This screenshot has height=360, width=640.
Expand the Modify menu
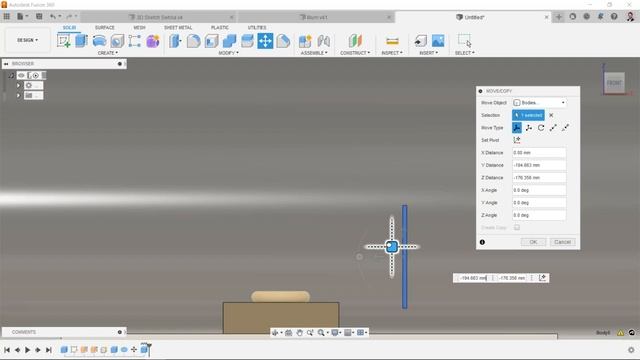[x=229, y=53]
